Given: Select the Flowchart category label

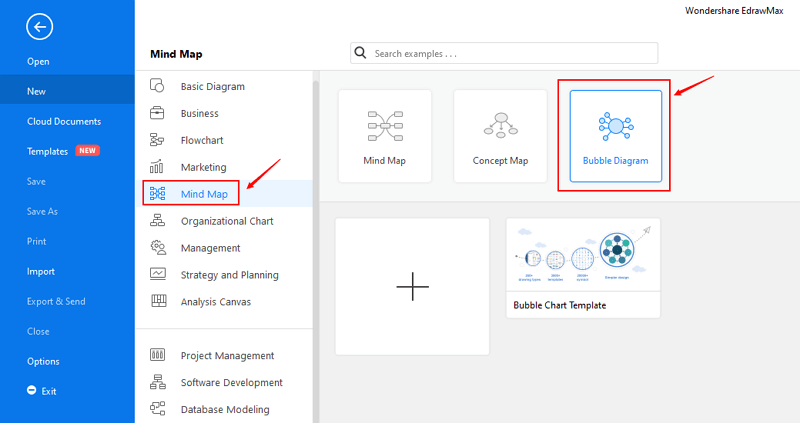Looking at the screenshot, I should 202,140.
